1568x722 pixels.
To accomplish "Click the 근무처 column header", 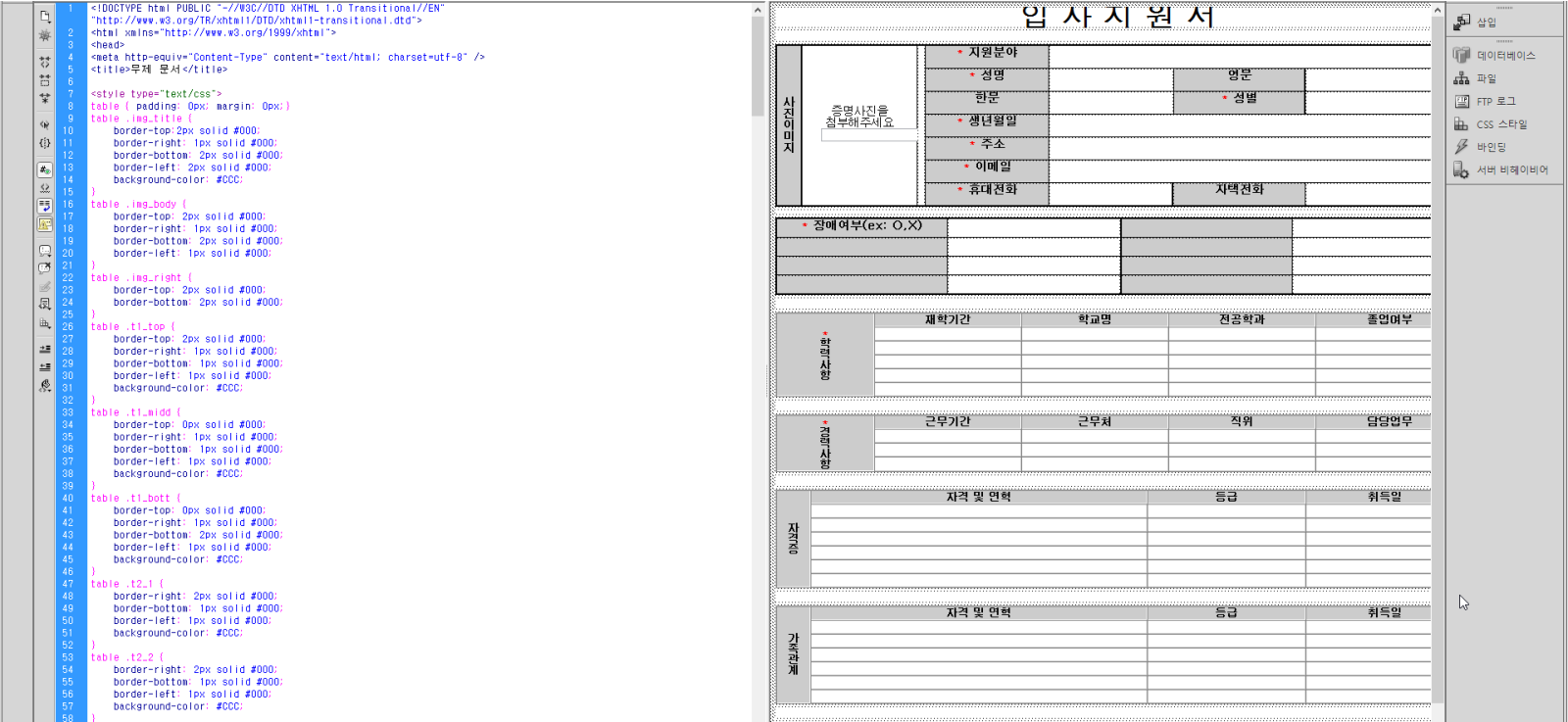I will click(x=1095, y=421).
